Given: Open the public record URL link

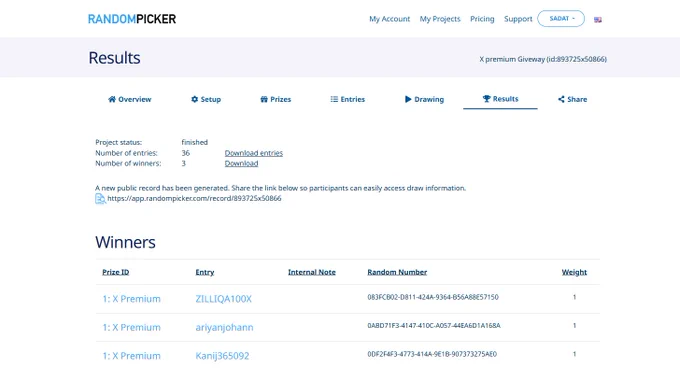Looking at the screenshot, I should point(194,198).
